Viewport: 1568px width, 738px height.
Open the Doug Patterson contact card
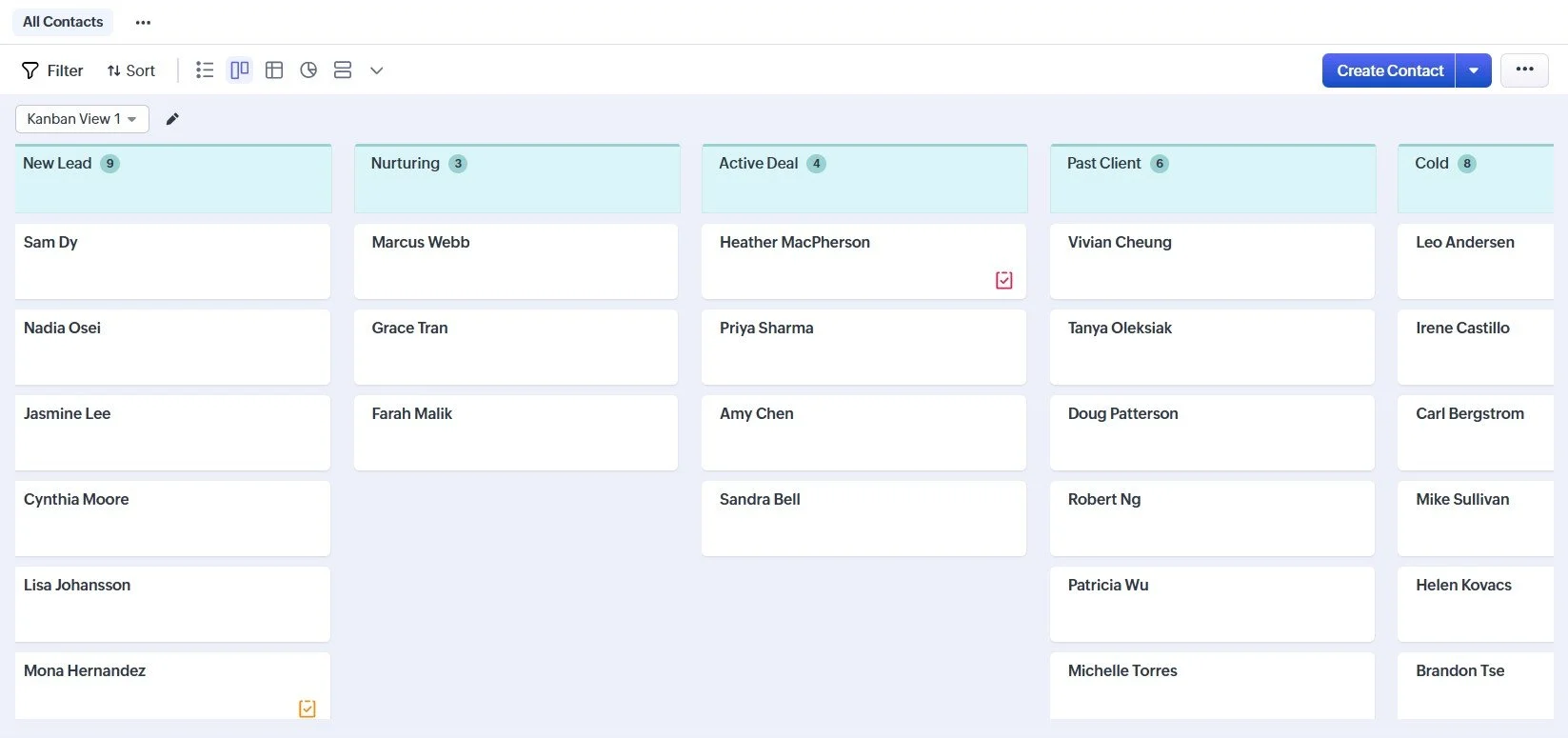click(1212, 433)
